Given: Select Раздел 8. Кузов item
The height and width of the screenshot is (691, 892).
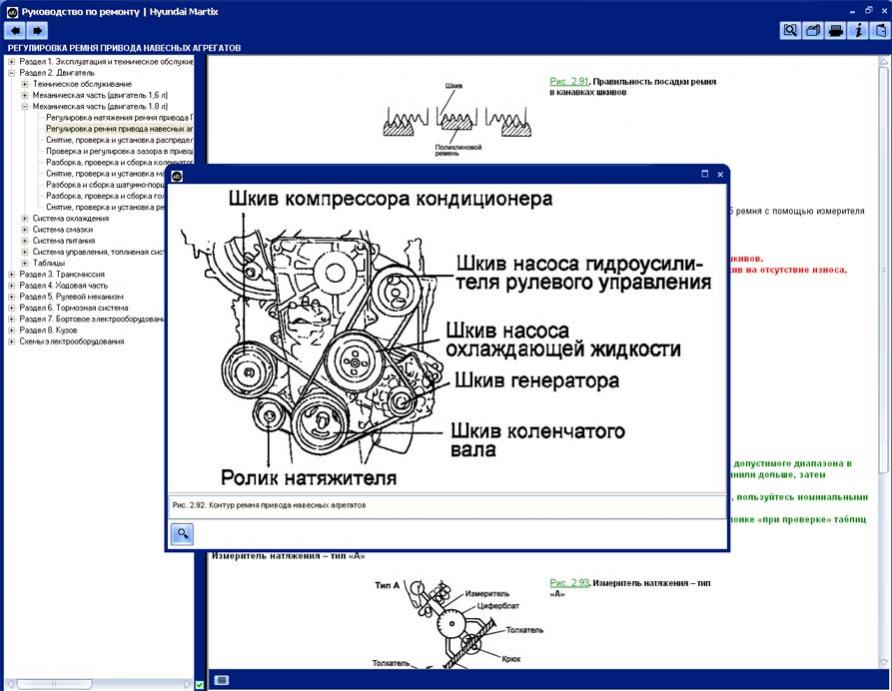Looking at the screenshot, I should coord(48,330).
